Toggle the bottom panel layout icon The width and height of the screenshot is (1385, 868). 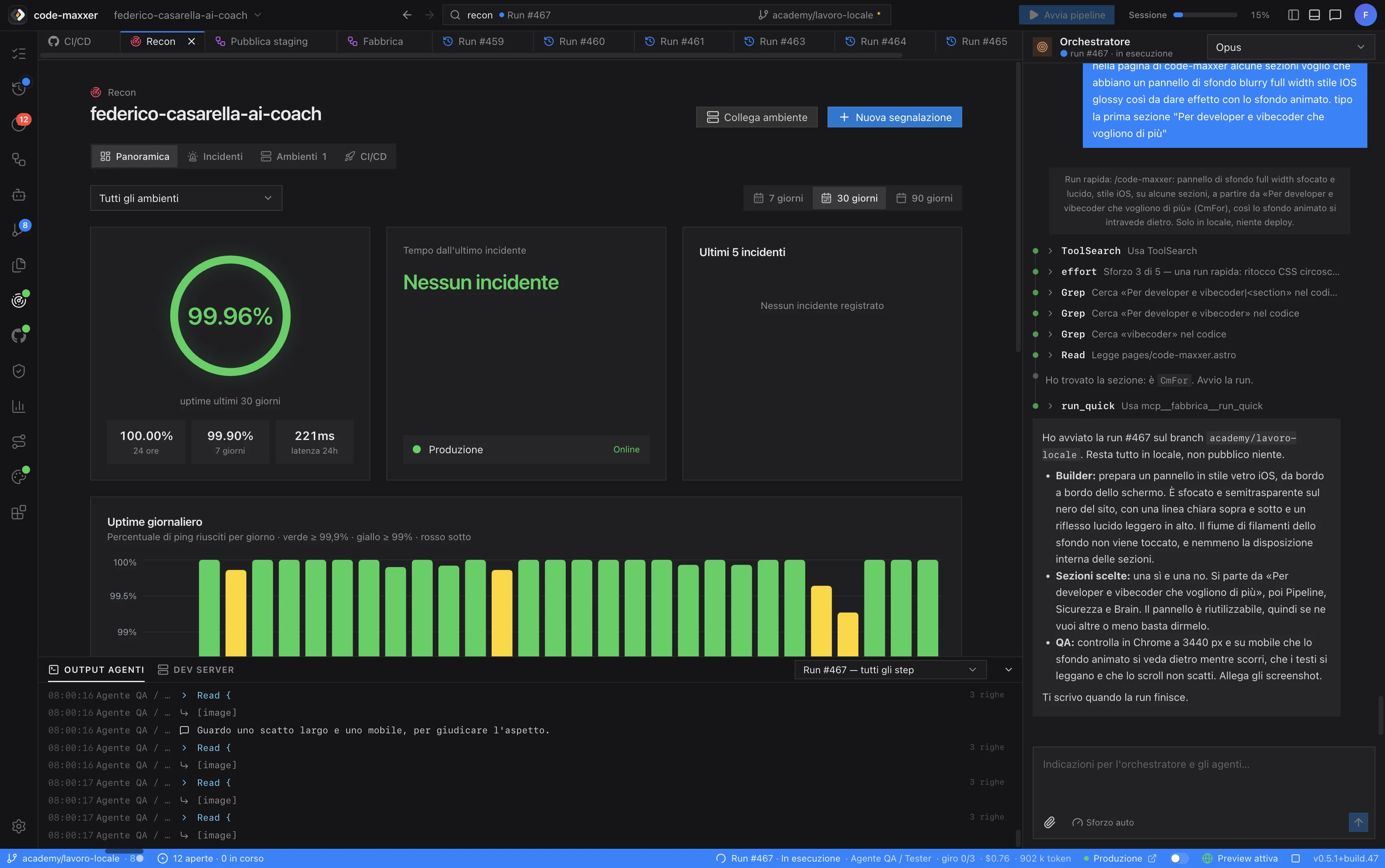pos(1314,15)
